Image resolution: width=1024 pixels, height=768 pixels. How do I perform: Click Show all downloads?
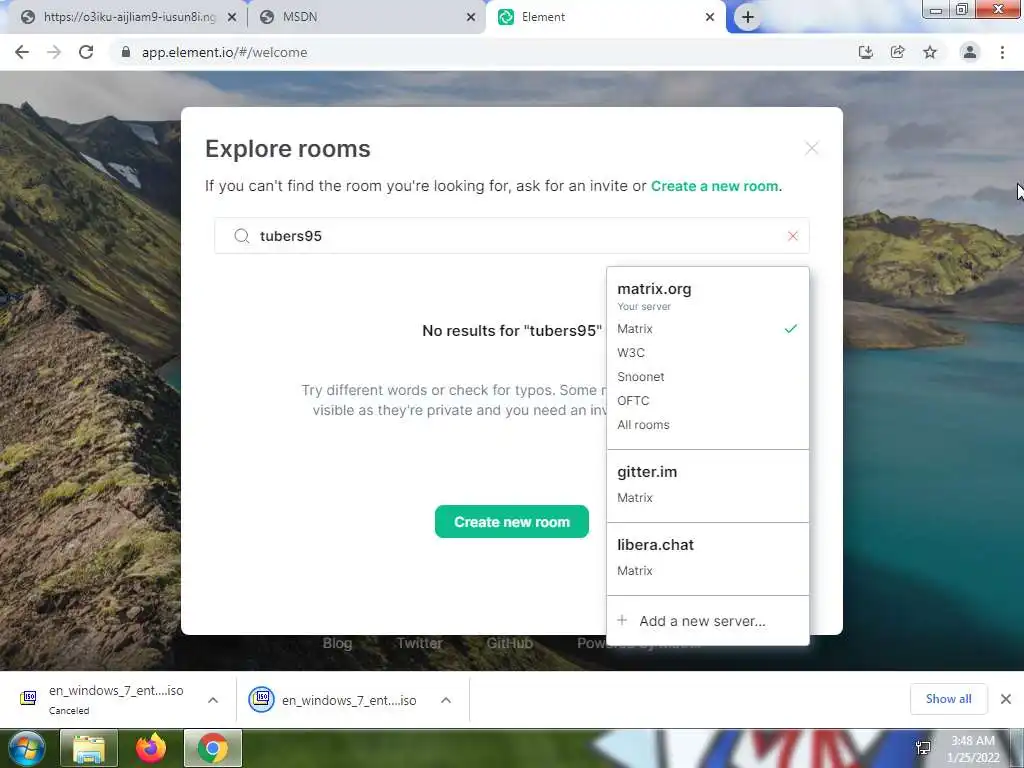[948, 699]
